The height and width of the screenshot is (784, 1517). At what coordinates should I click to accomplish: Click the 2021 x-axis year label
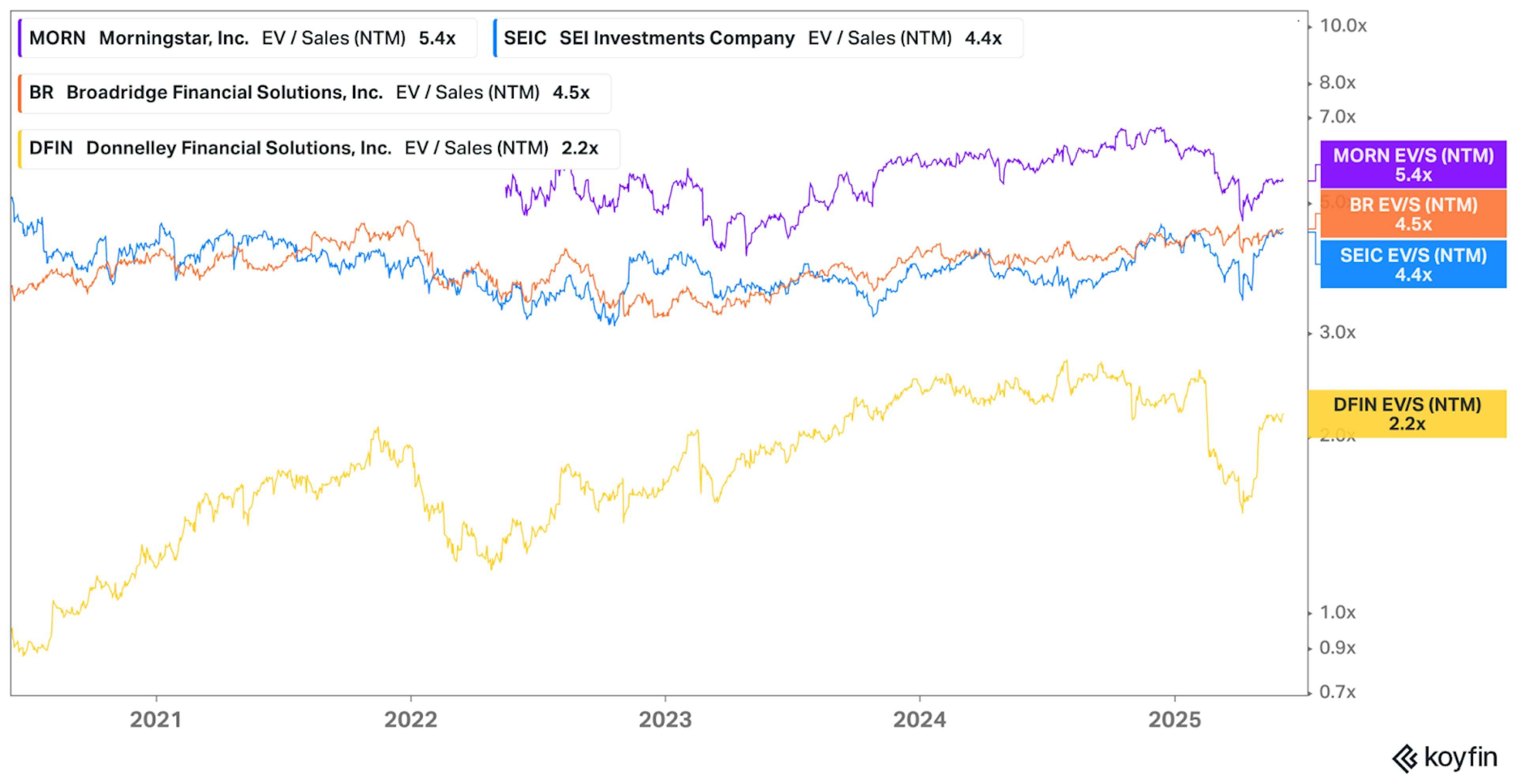(156, 720)
